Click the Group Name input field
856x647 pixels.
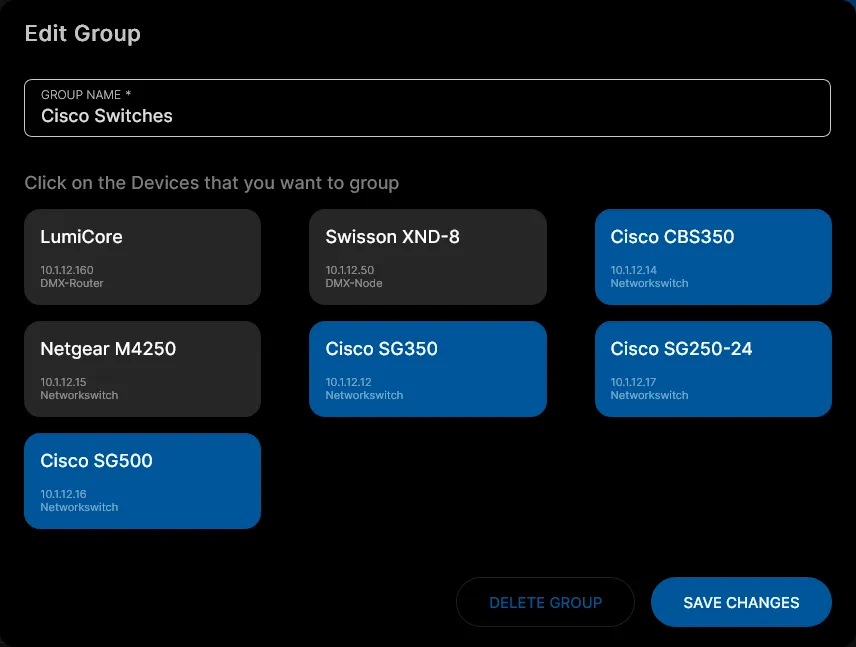coord(427,116)
